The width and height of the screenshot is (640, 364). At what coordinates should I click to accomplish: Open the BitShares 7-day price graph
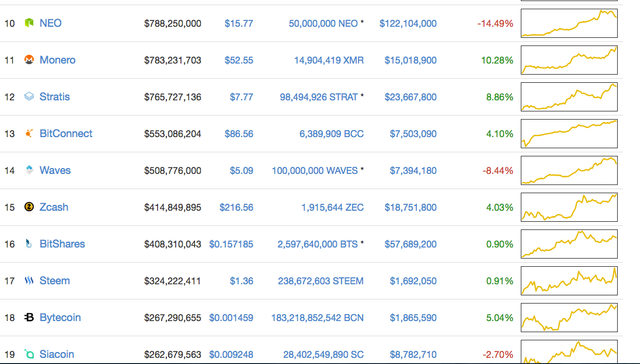[569, 244]
